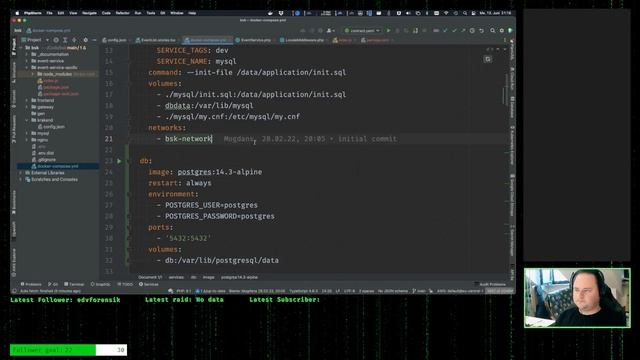Click the reader mode icon at editor top-right
Image resolution: width=640 pixels, height=360 pixels.
click(x=488, y=60)
